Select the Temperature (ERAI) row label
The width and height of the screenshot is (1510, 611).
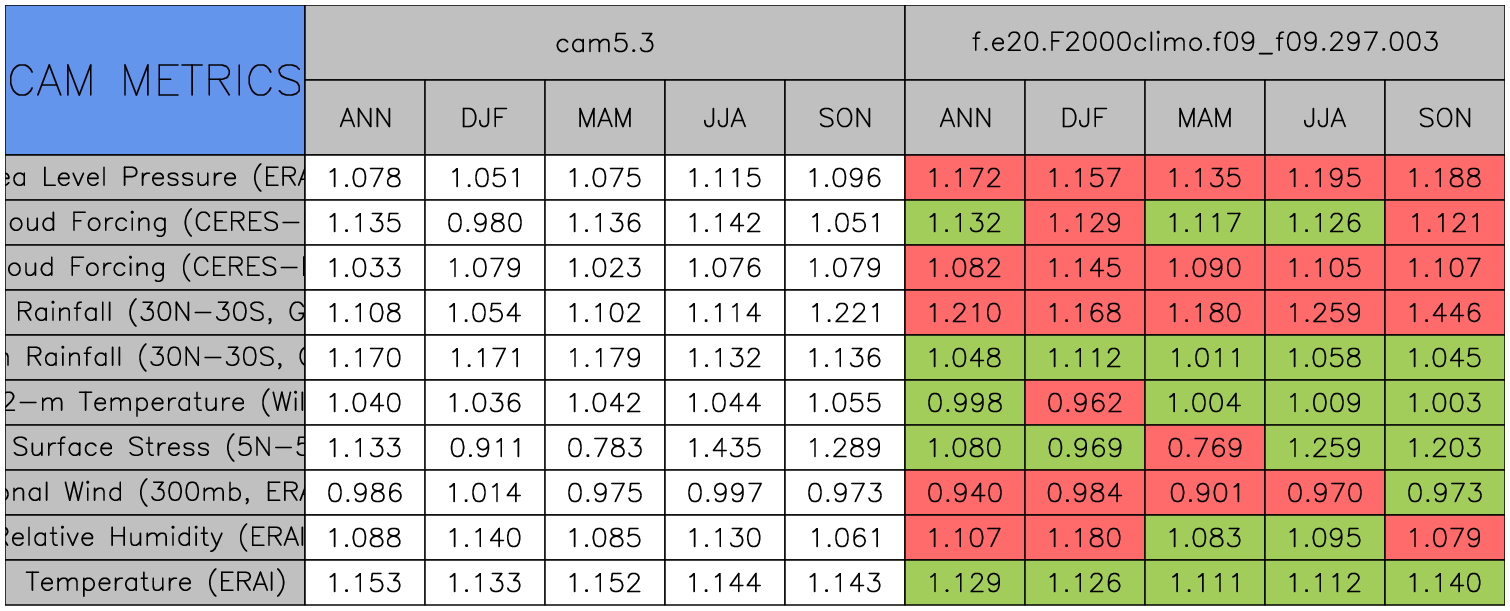[154, 582]
